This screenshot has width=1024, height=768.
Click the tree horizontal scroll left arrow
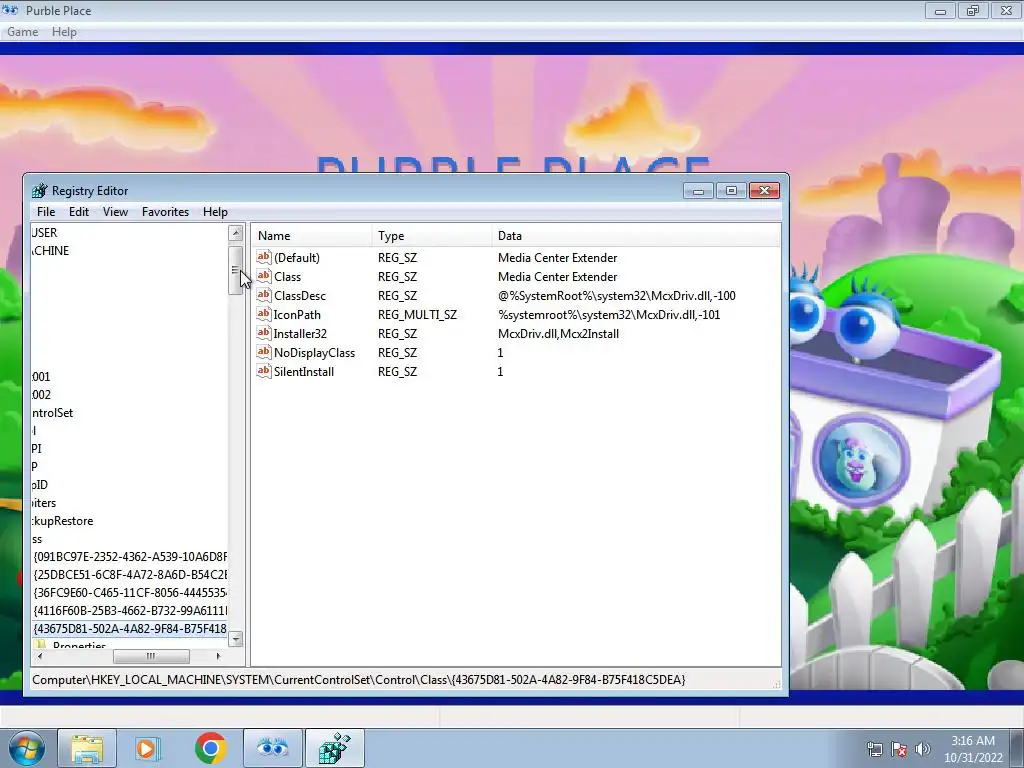(x=40, y=656)
